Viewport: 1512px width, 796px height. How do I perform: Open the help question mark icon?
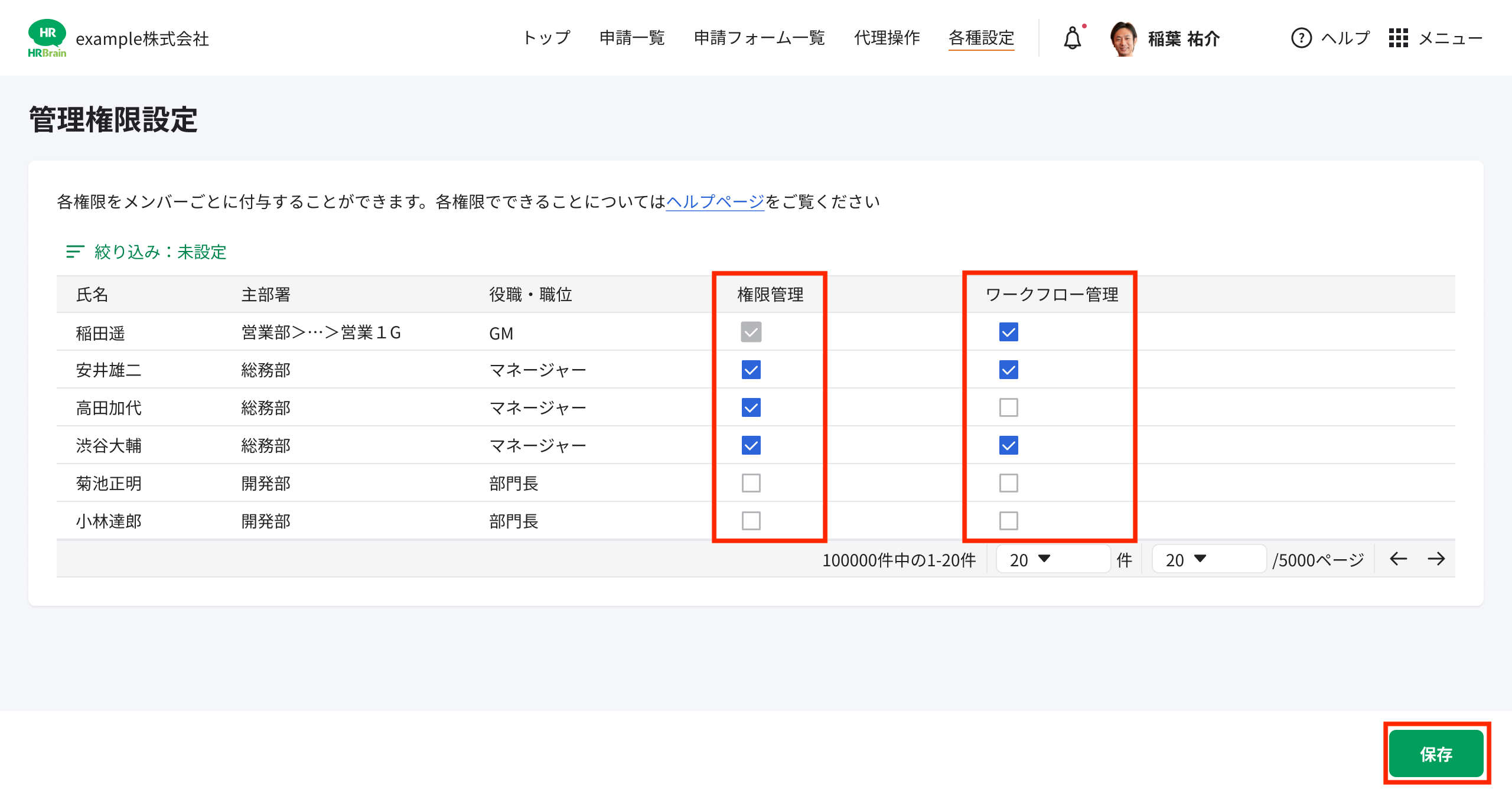coord(1302,38)
